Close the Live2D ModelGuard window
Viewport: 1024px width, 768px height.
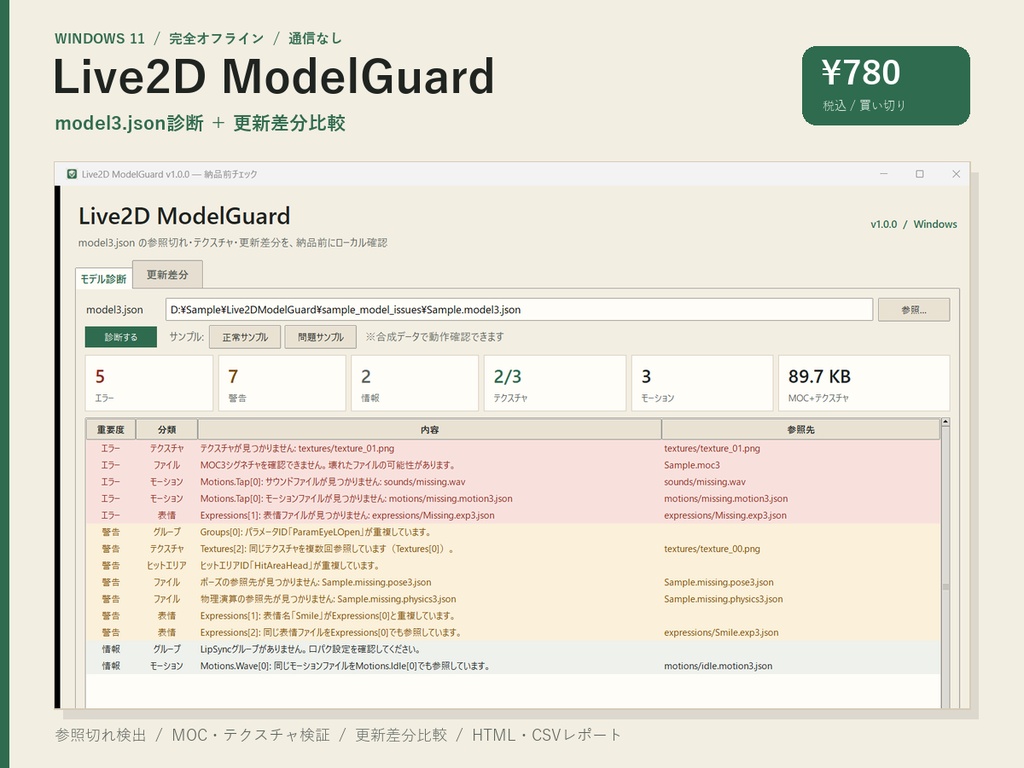point(956,174)
